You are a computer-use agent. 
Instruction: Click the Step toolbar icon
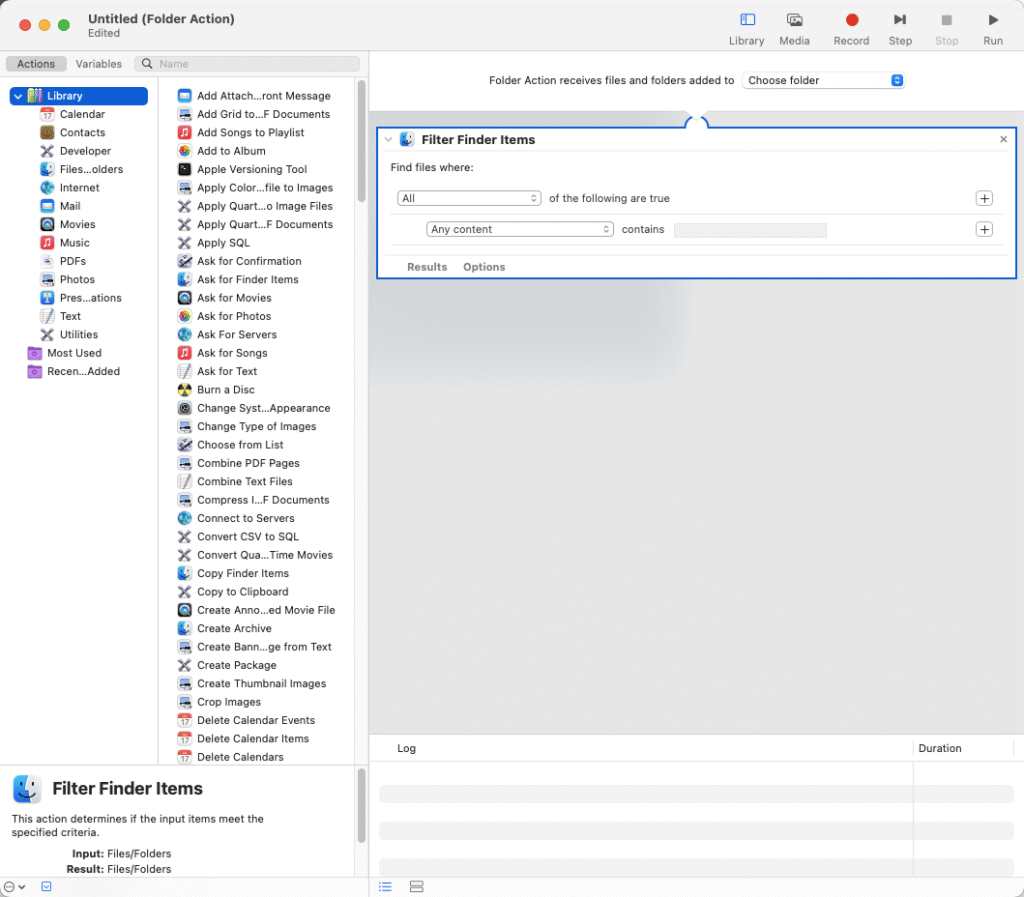click(900, 20)
